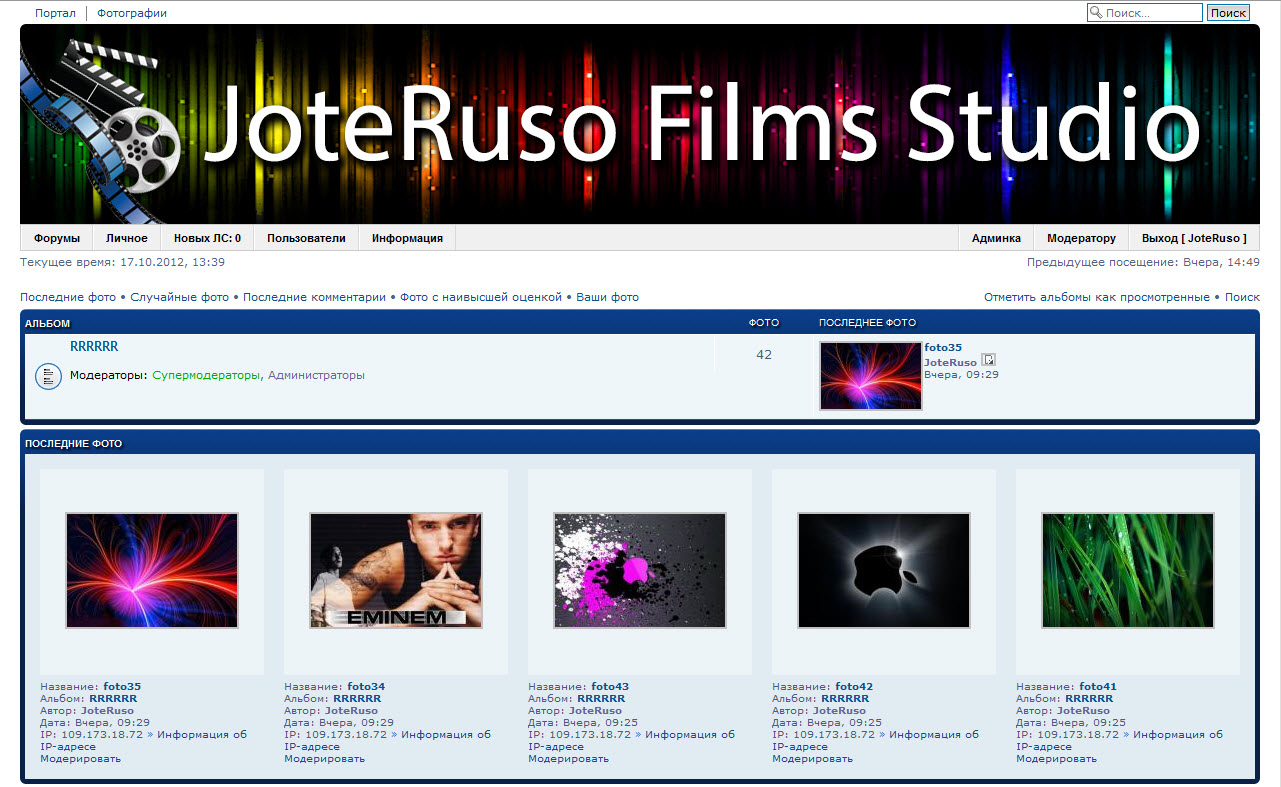Click Отметить альбомы как просмотренные
Screen dimensions: 1281x787
click(x=1096, y=297)
